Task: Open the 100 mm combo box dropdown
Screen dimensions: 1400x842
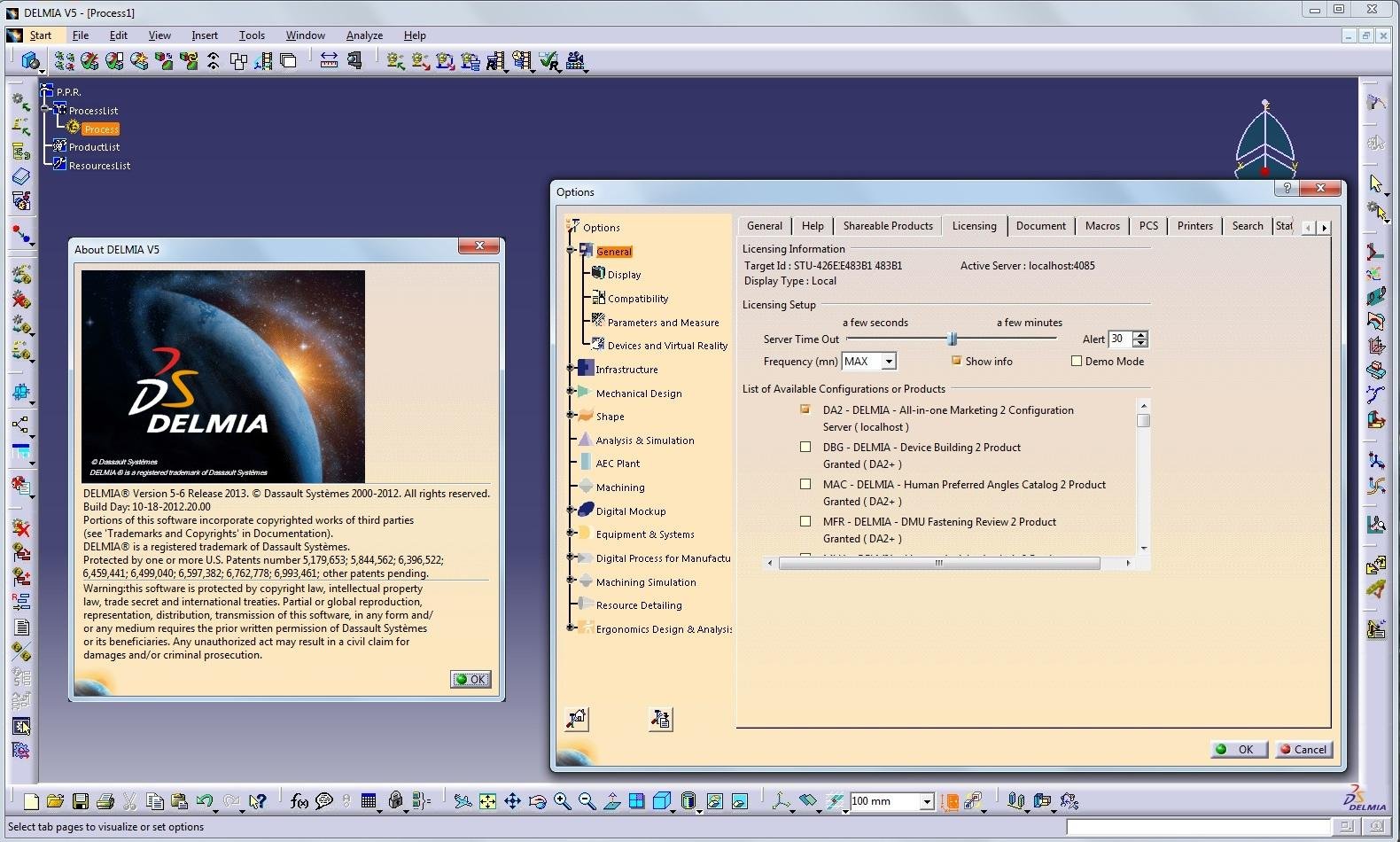Action: (x=927, y=801)
